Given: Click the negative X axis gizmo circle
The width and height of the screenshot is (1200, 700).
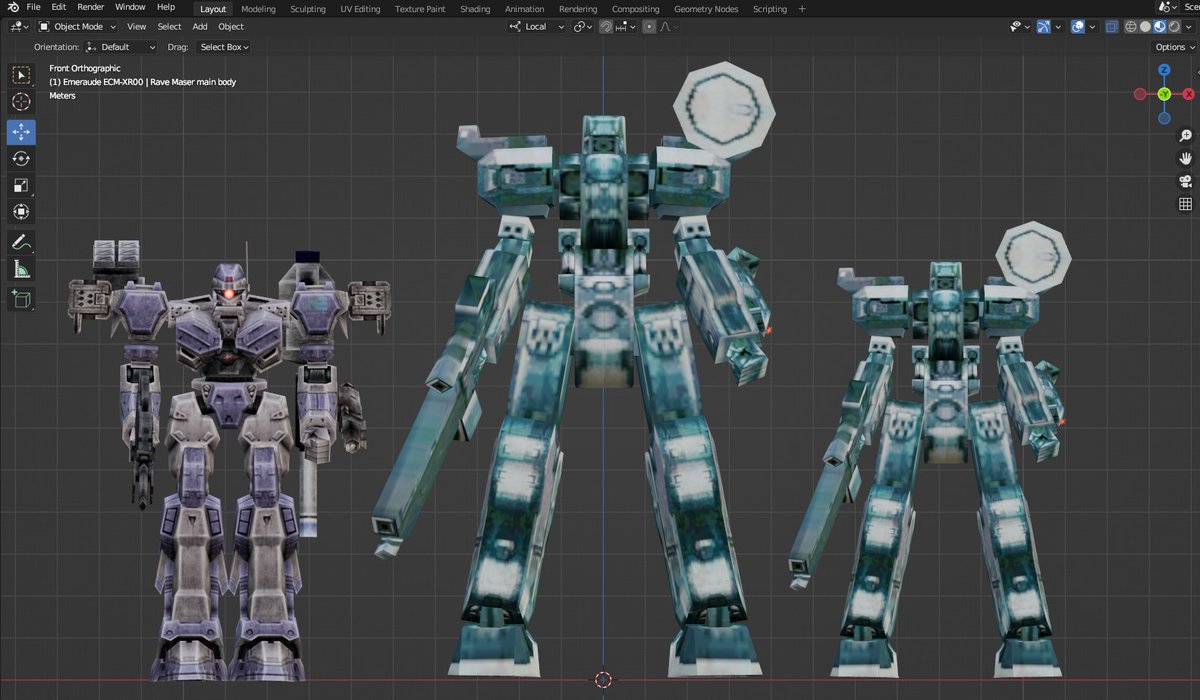Looking at the screenshot, I should point(1140,94).
